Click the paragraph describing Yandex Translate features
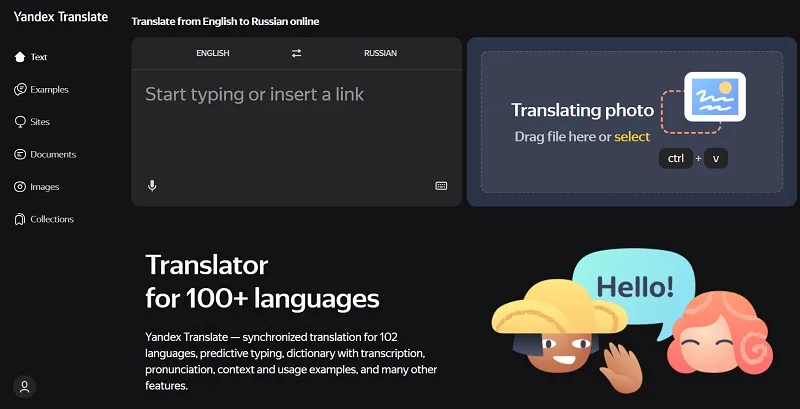Viewport: 800px width, 409px height. point(291,362)
